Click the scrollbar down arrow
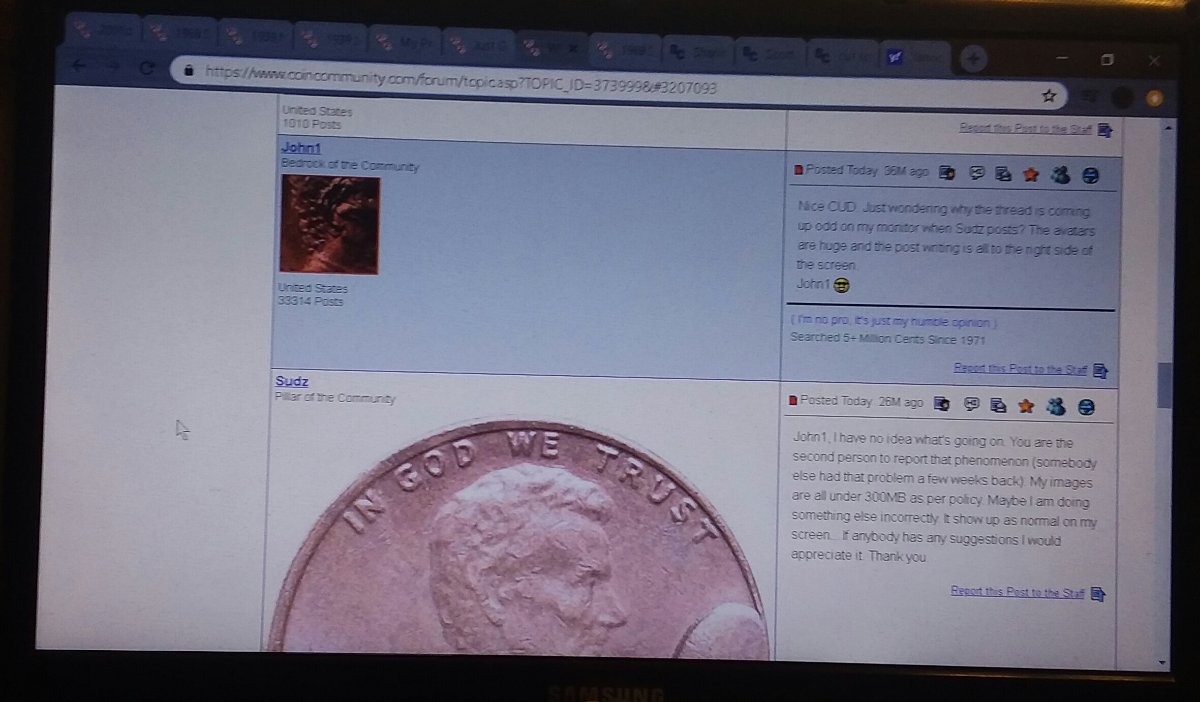This screenshot has height=702, width=1200. pos(1161,662)
